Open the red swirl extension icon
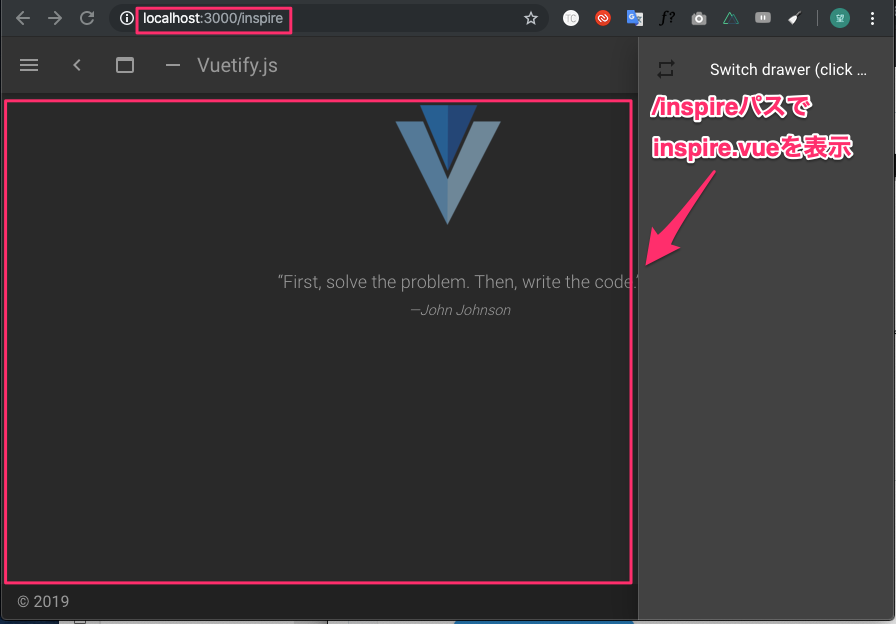 pyautogui.click(x=603, y=18)
